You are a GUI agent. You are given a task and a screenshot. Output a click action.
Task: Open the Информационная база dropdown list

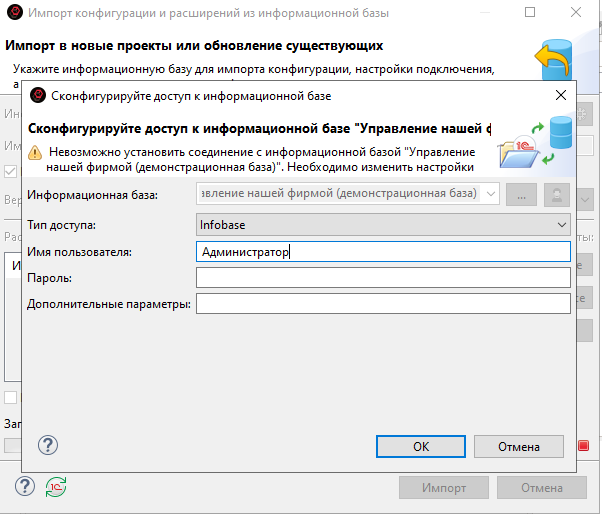click(491, 195)
